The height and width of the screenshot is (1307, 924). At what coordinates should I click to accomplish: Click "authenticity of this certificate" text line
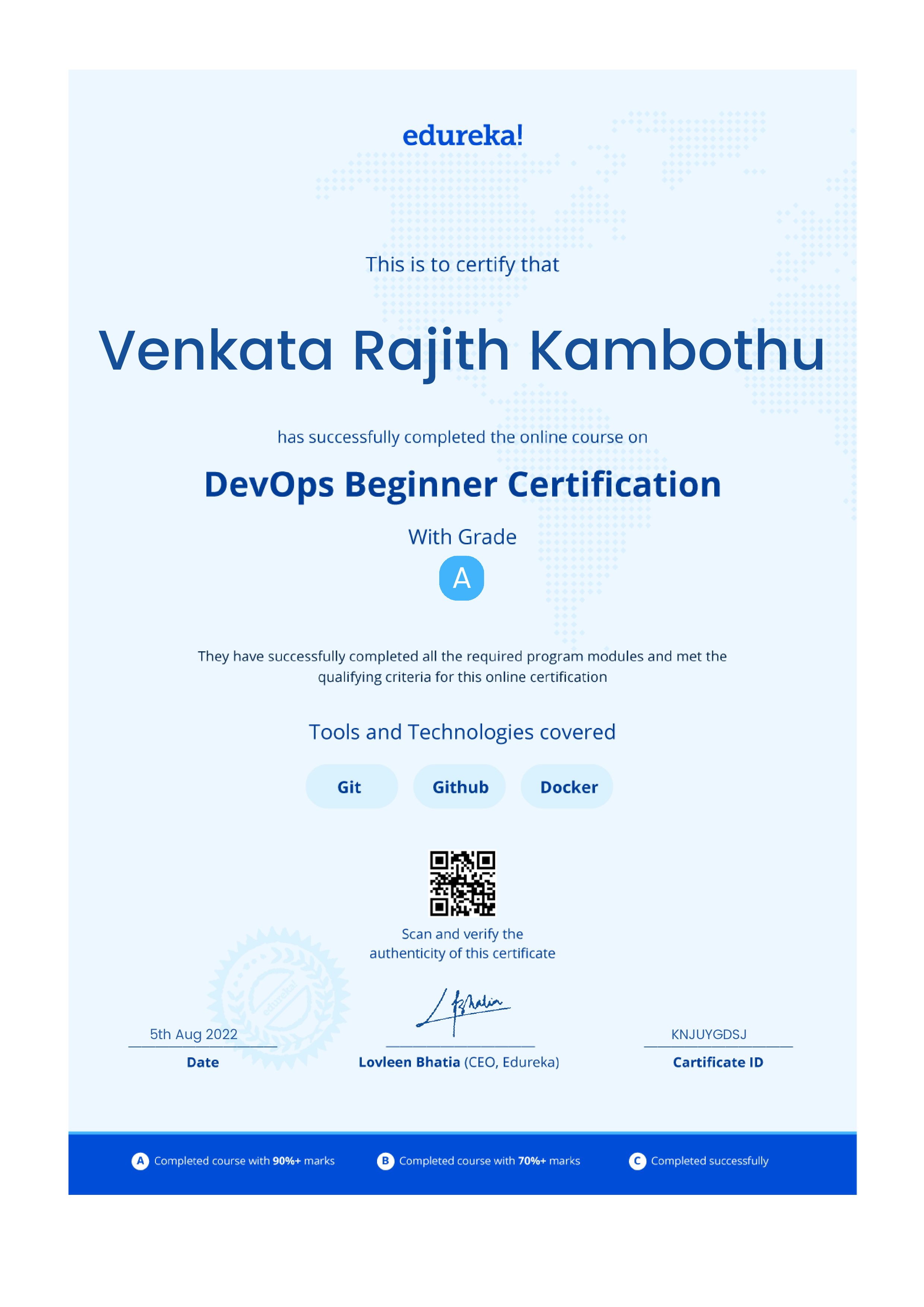click(462, 953)
